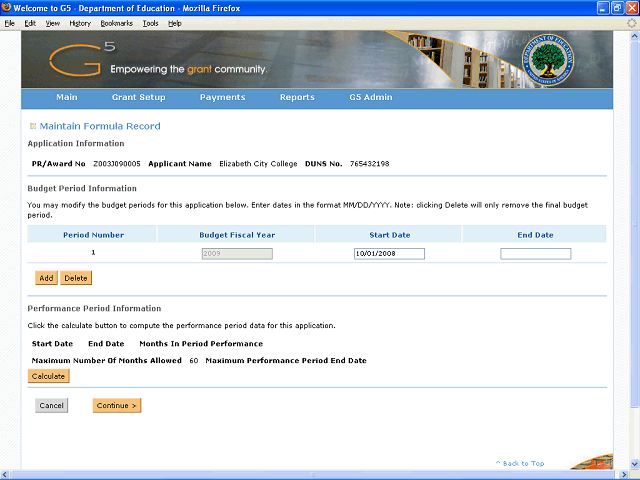The height and width of the screenshot is (480, 640).
Task: Open the File menu
Action: click(10, 22)
